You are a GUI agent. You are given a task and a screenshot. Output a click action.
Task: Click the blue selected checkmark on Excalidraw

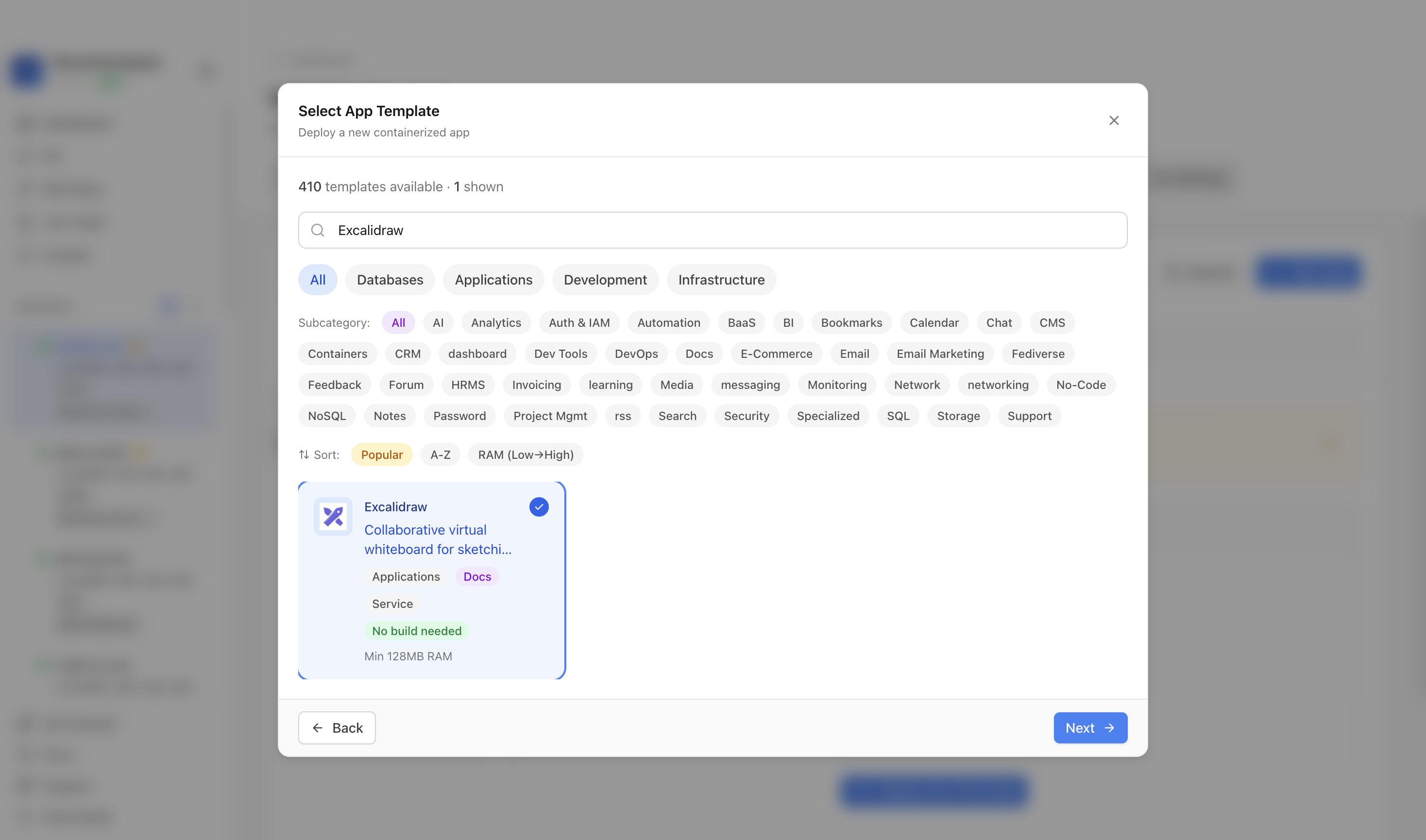coord(539,506)
